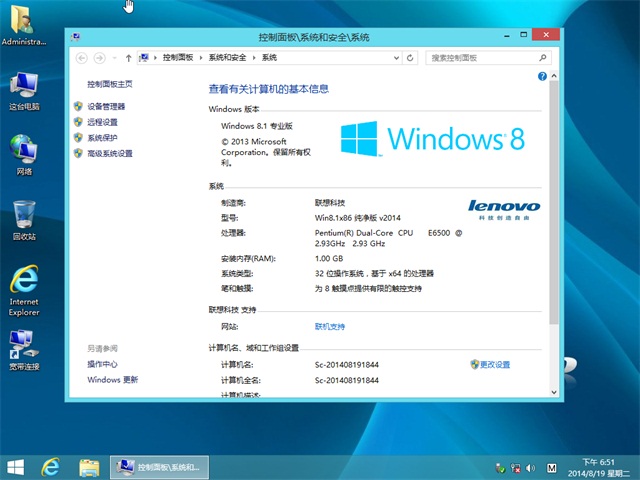The height and width of the screenshot is (480, 640).
Task: Open the 宽带连接 desktop shortcut
Action: point(24,350)
